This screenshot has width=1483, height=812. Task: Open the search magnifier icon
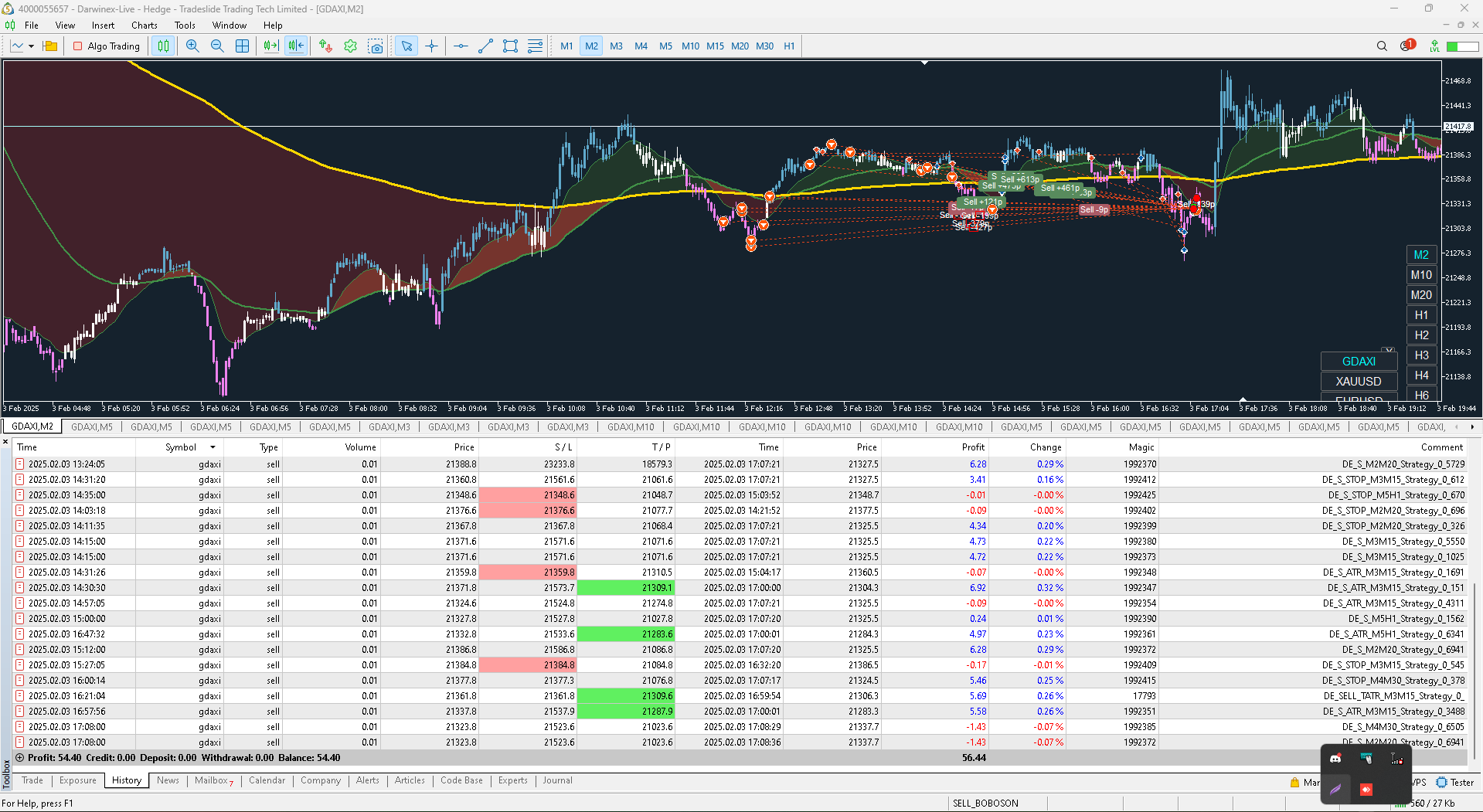[x=1382, y=46]
